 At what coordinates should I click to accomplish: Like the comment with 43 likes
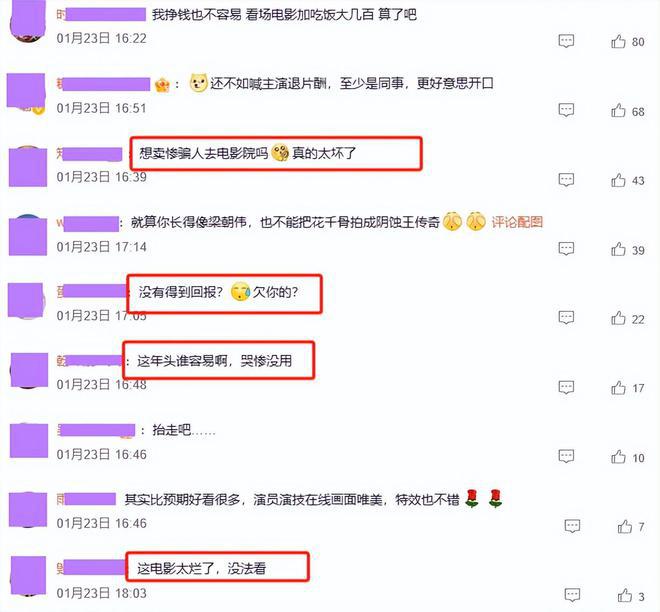point(618,180)
